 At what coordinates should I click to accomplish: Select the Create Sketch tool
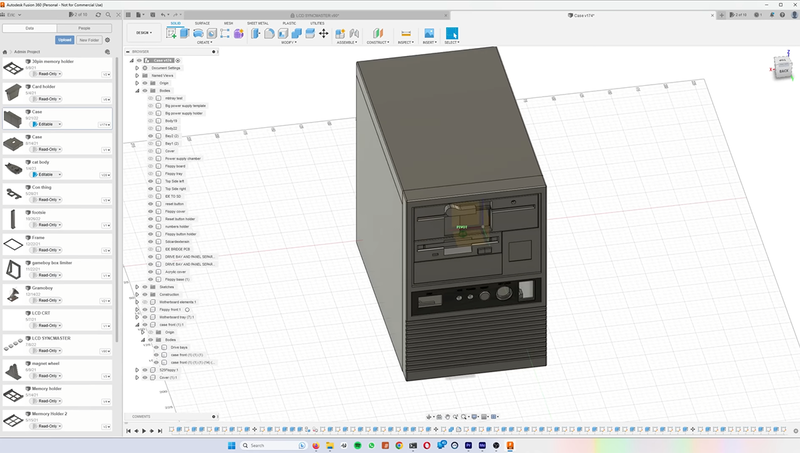172,33
